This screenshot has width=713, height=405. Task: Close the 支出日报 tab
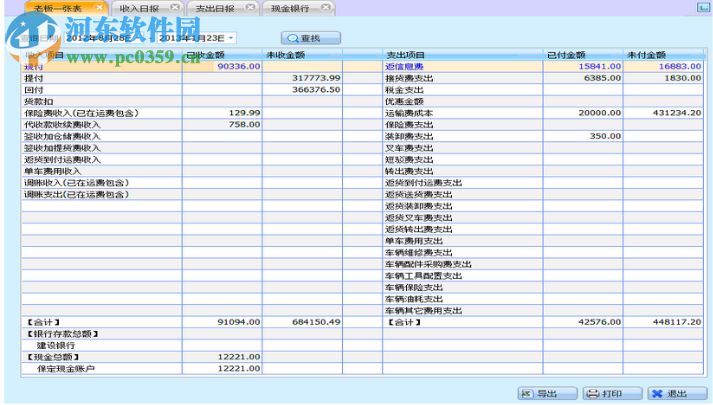250,7
